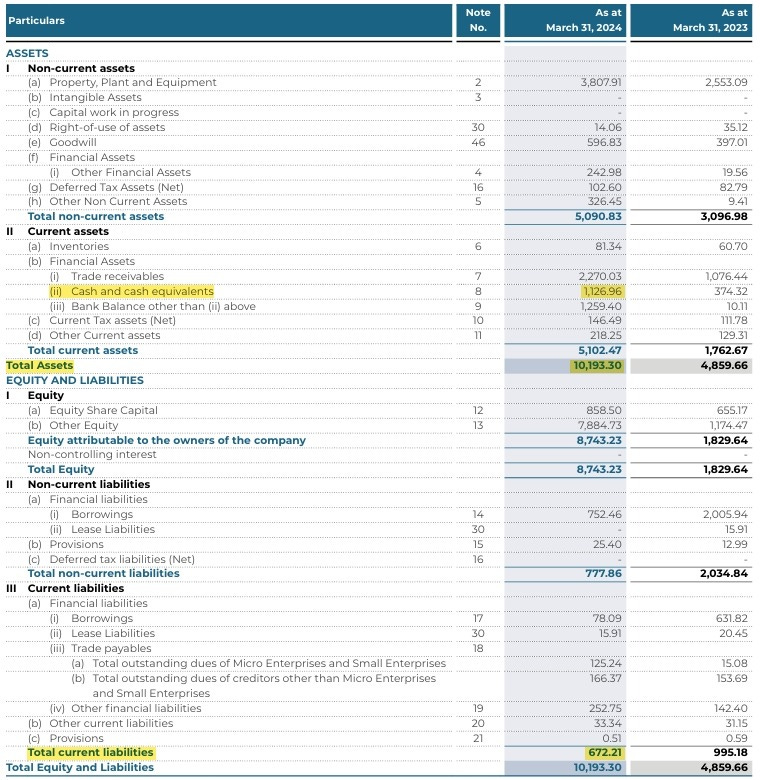Click 'Current liabilities' section heading
The height and width of the screenshot is (780, 760).
76,588
